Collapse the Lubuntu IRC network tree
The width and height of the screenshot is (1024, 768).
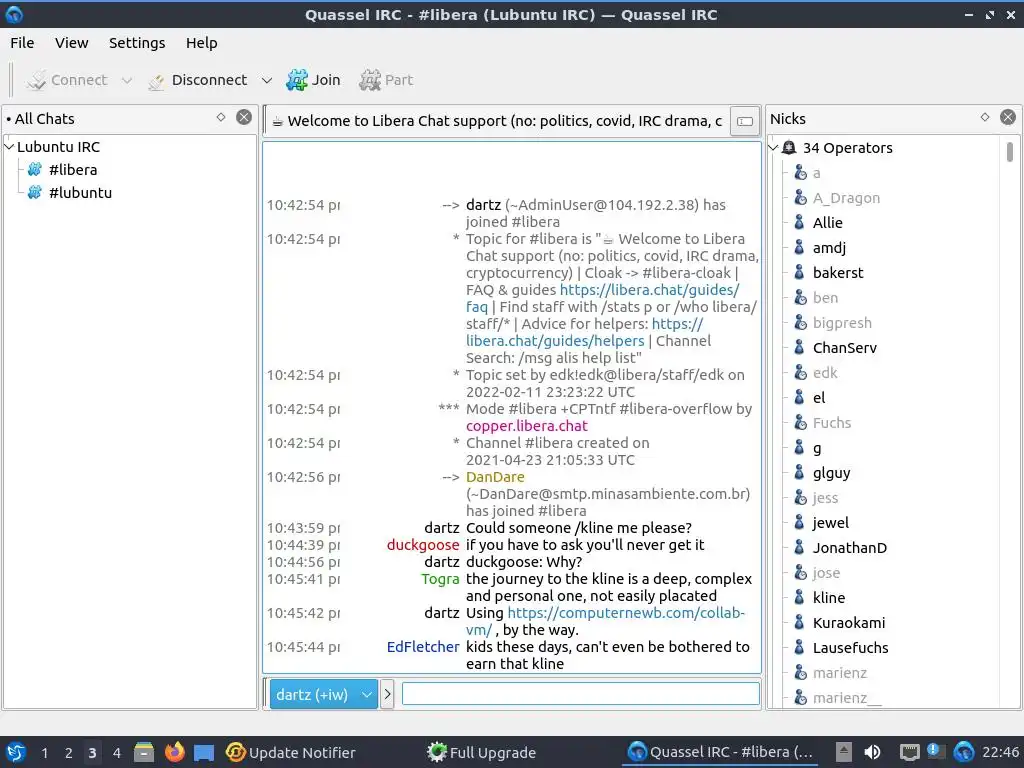9,147
